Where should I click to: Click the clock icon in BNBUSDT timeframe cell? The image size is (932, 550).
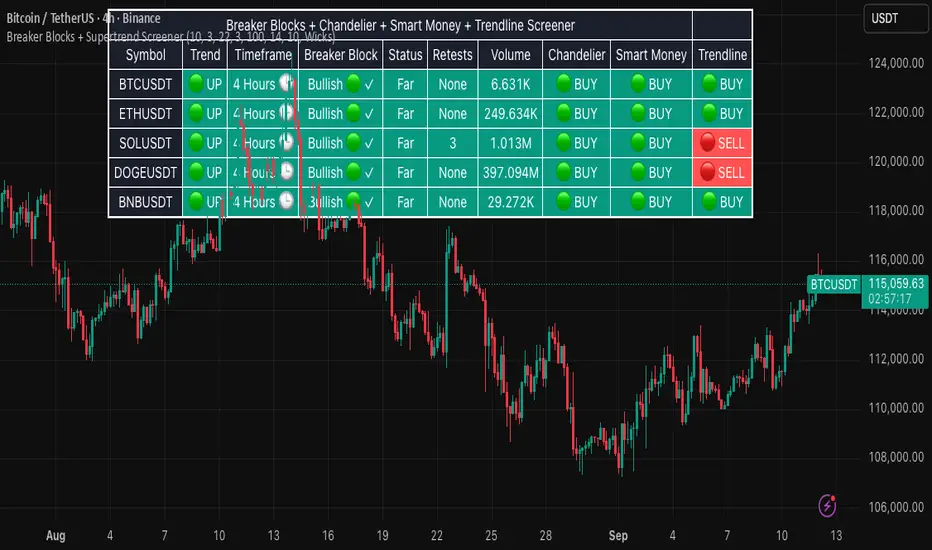tap(286, 201)
